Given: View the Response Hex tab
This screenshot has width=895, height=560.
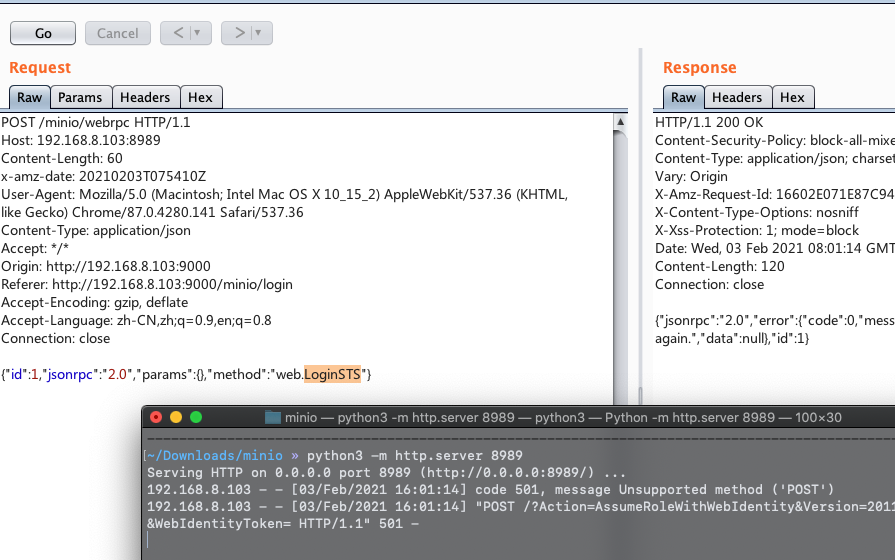Looking at the screenshot, I should [x=792, y=97].
